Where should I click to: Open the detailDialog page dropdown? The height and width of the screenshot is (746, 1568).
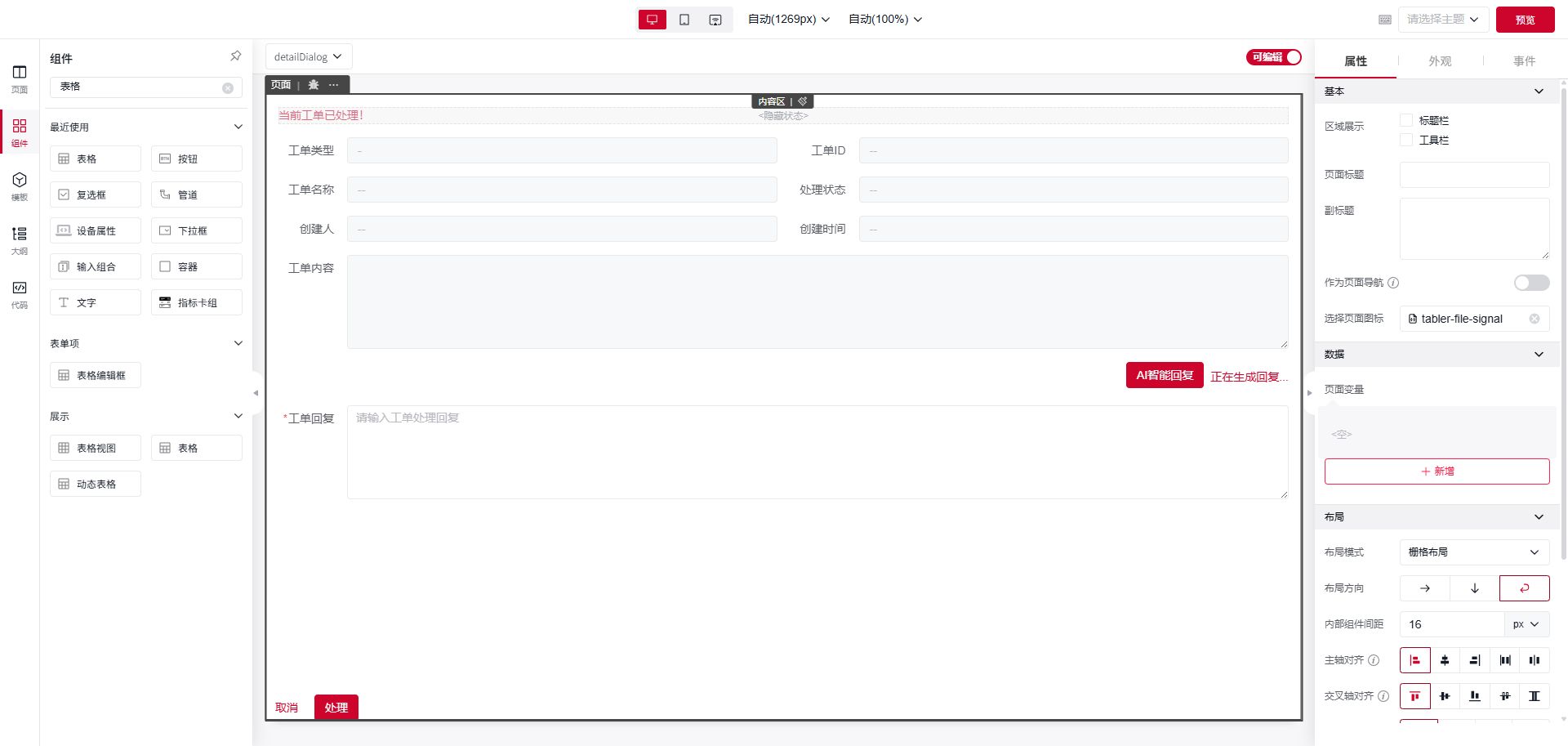click(x=308, y=57)
